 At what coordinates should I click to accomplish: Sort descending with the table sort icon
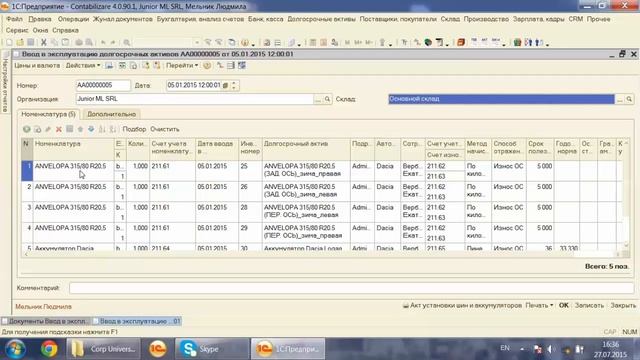point(113,129)
